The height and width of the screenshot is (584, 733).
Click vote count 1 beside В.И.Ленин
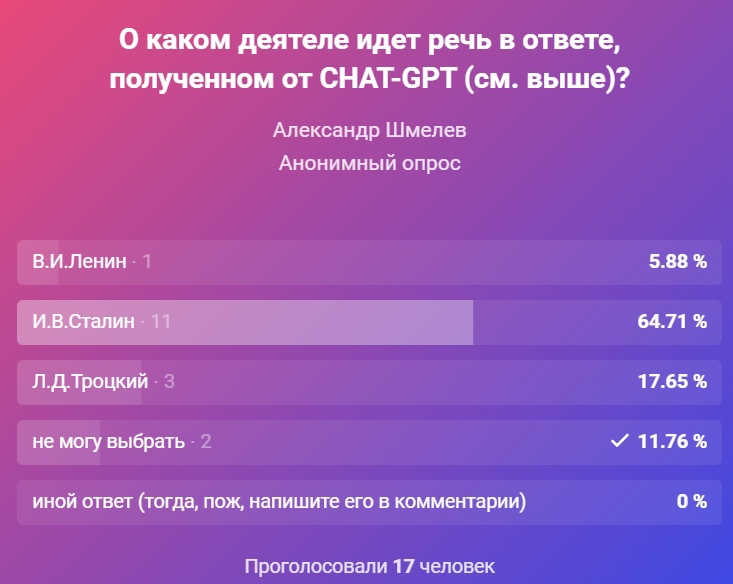[147, 261]
